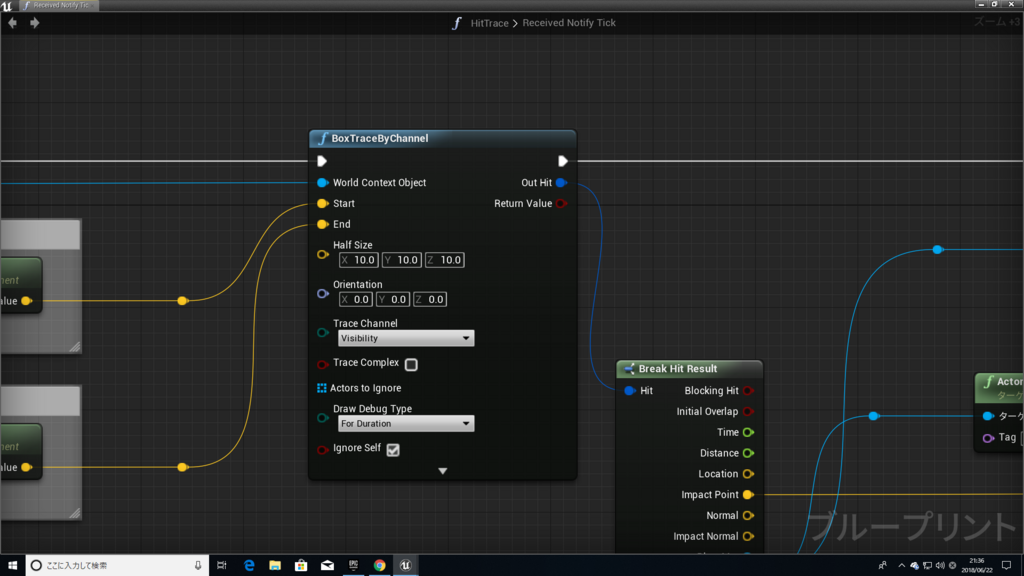Open the Windows Start menu
The image size is (1024, 576).
click(x=12, y=566)
